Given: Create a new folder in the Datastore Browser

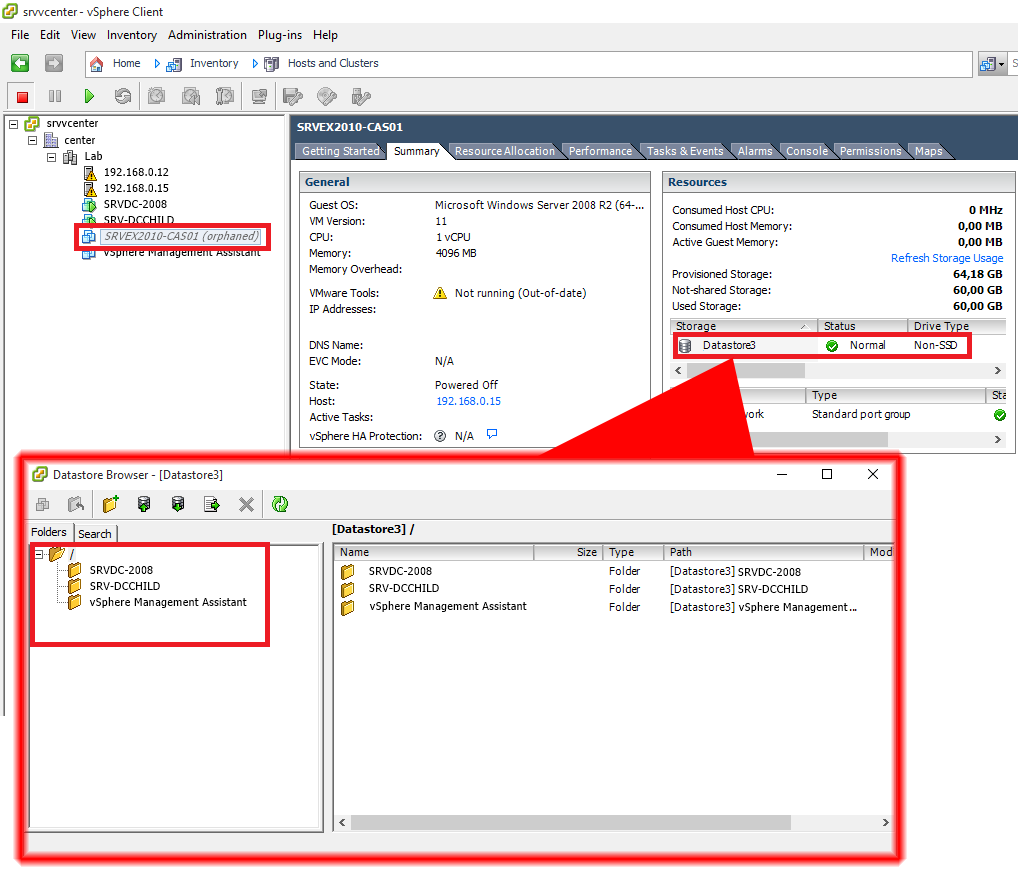Looking at the screenshot, I should [x=110, y=504].
